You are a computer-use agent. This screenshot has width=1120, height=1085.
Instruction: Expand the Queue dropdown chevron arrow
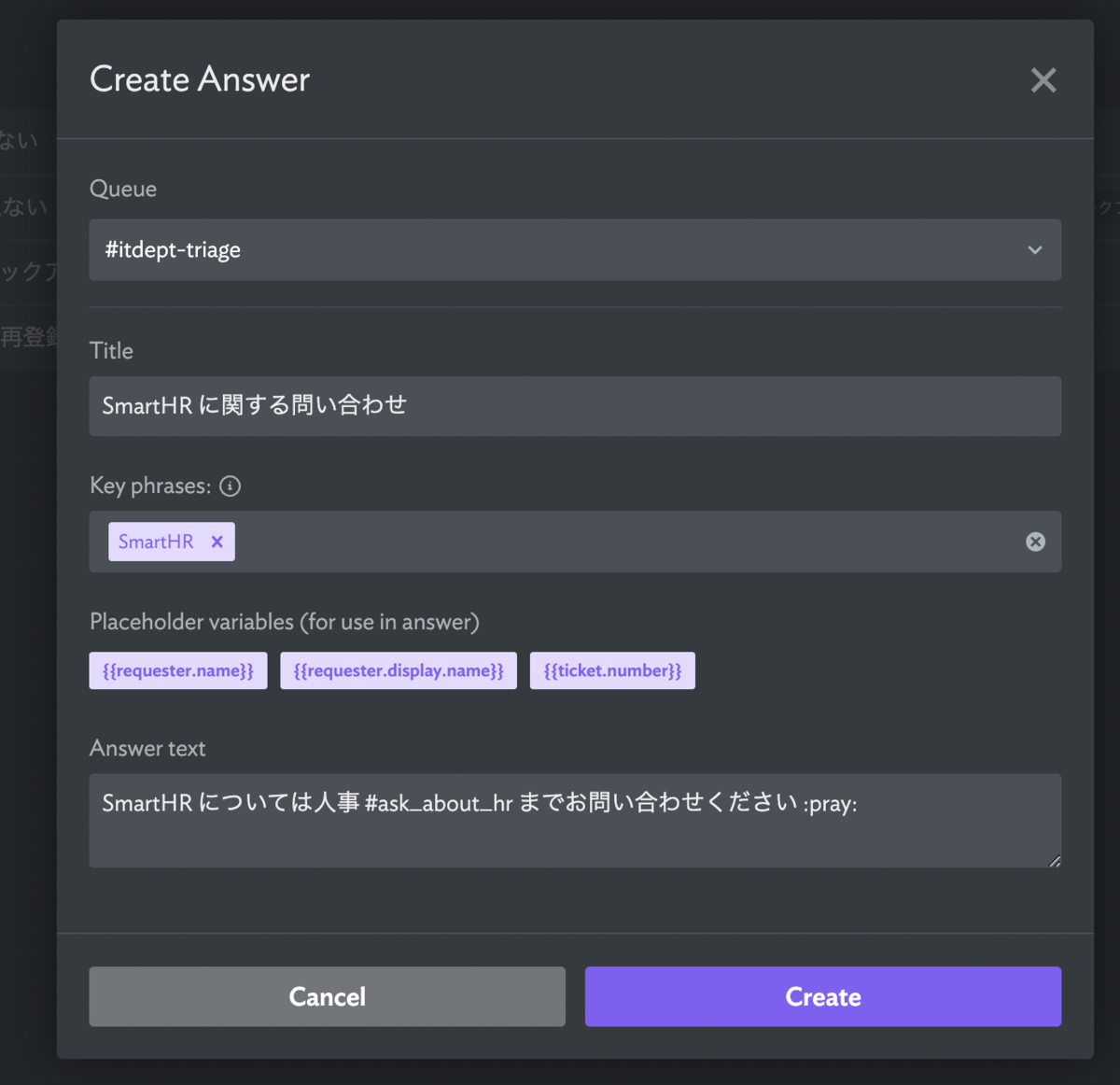tap(1035, 250)
